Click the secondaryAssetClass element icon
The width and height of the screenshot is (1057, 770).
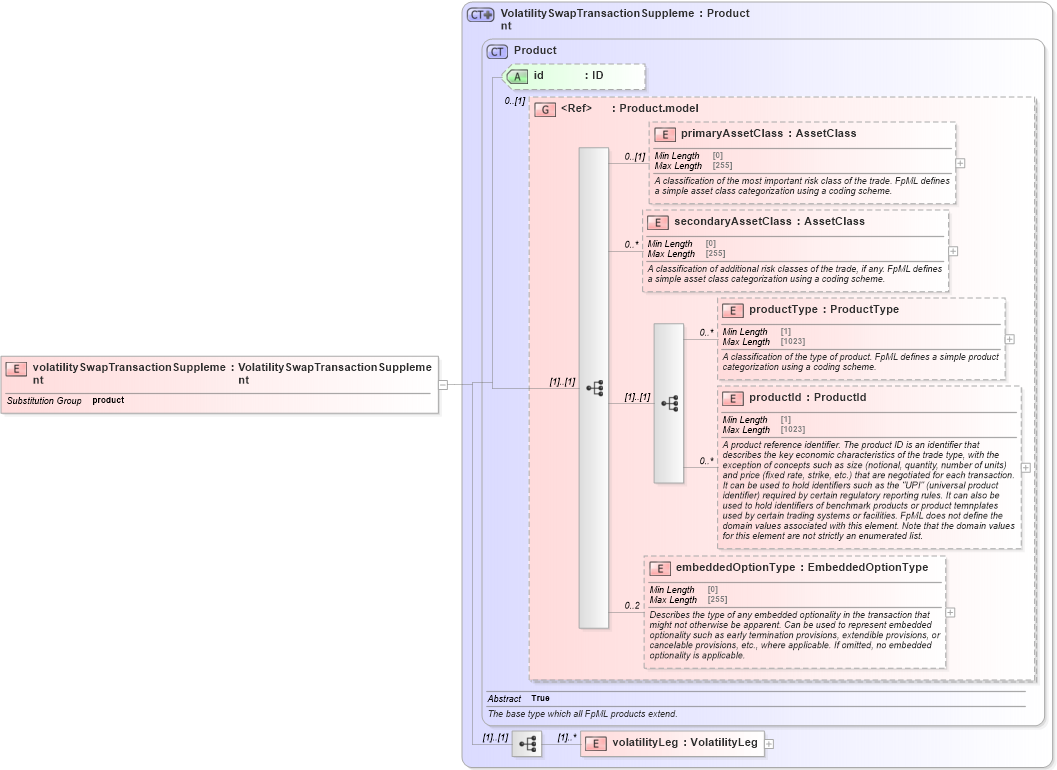(x=658, y=222)
